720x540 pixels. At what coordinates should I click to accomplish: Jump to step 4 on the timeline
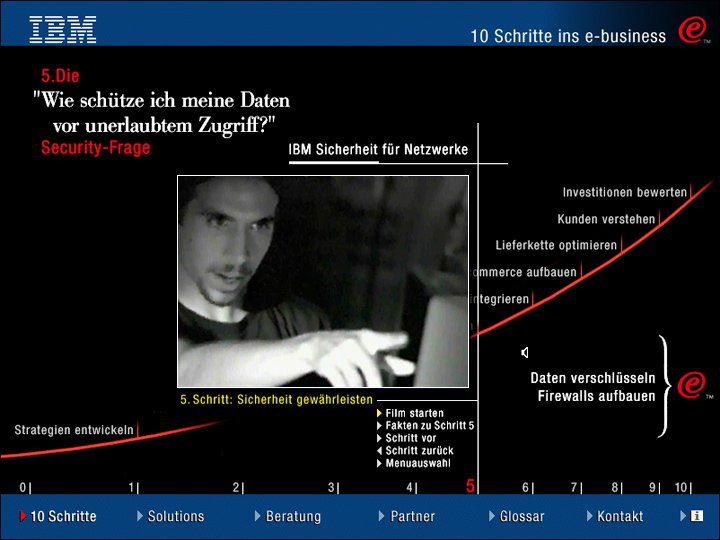coord(412,487)
